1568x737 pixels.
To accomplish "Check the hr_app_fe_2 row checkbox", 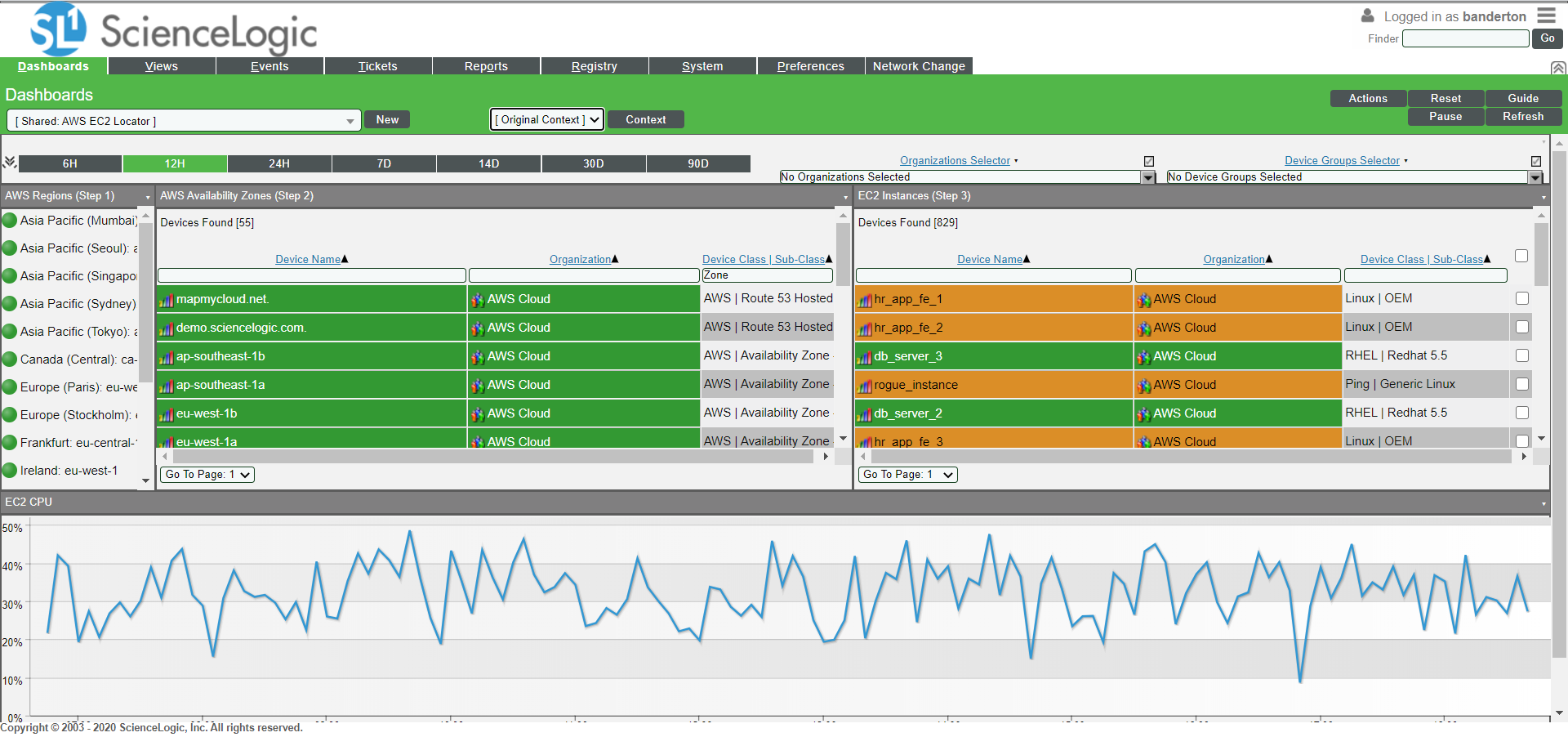I will point(1522,327).
